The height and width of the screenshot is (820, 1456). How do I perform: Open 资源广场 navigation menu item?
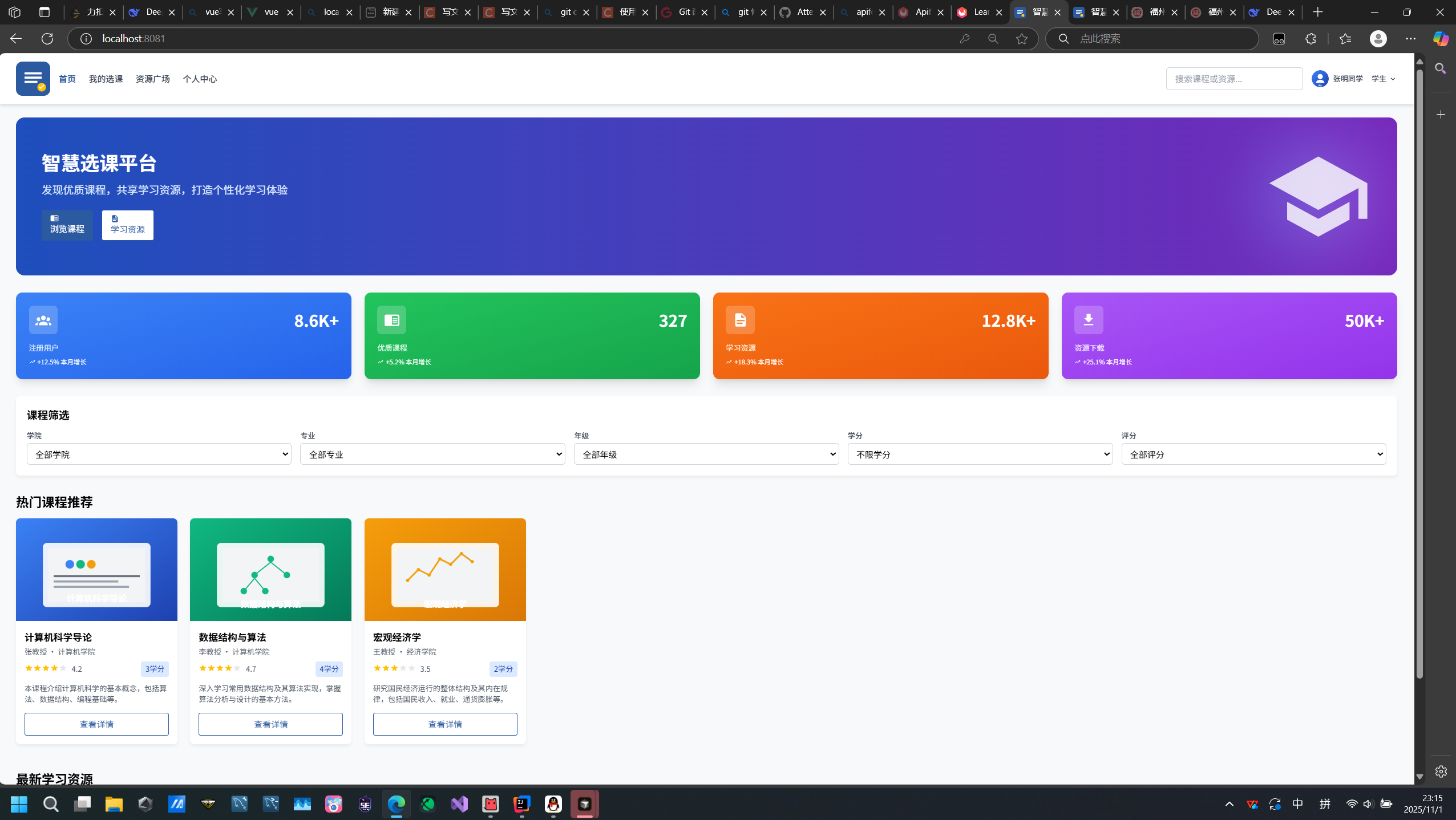click(152, 79)
